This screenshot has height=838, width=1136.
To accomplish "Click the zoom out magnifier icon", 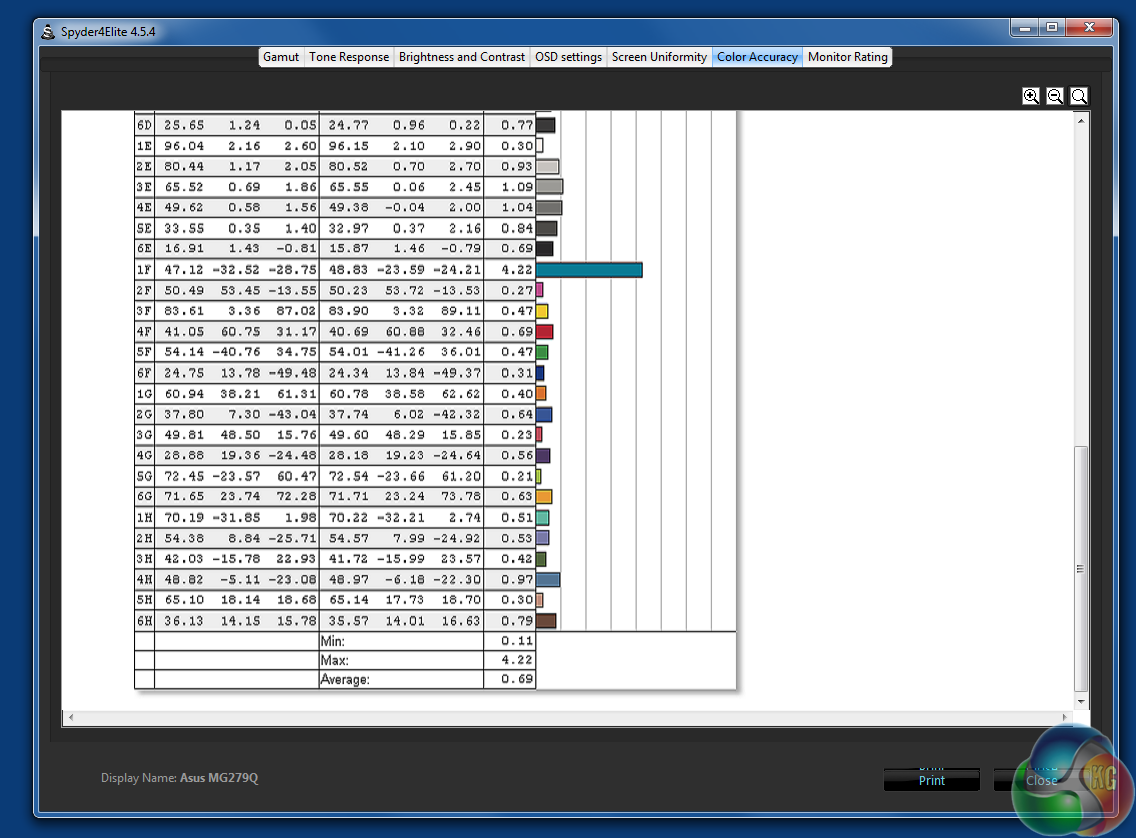I will (1055, 96).
